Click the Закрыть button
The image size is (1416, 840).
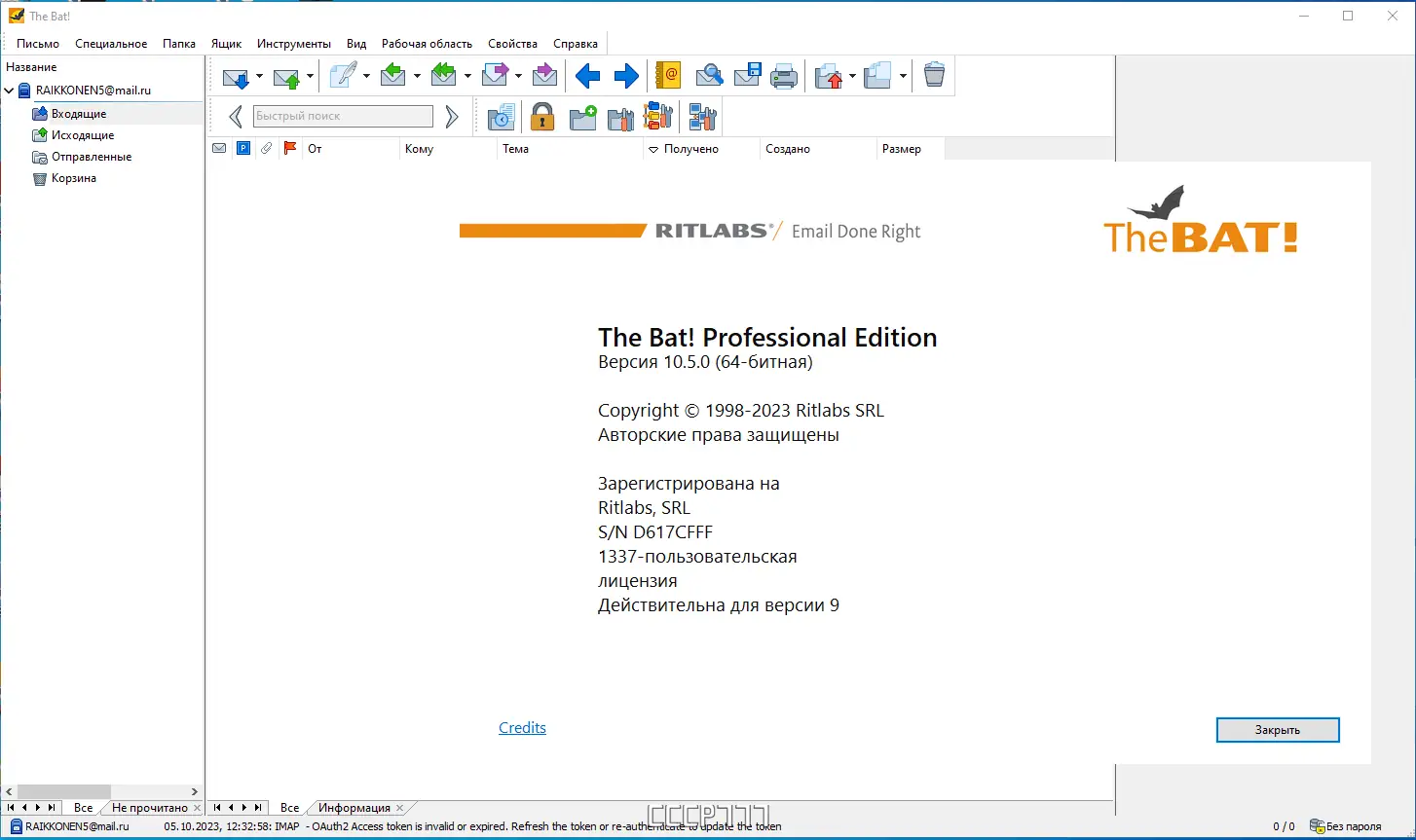coord(1278,730)
